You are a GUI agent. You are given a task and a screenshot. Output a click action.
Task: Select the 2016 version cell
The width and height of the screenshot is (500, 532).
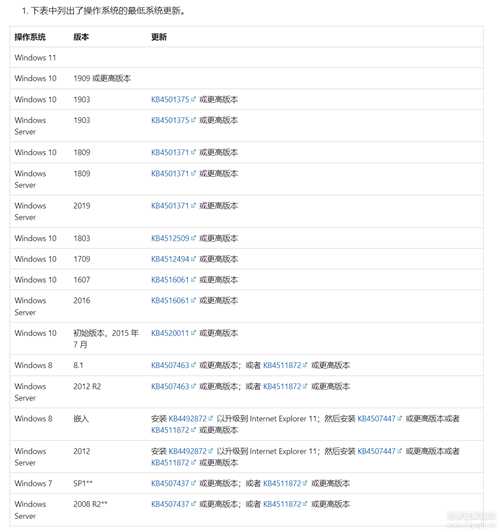82,300
